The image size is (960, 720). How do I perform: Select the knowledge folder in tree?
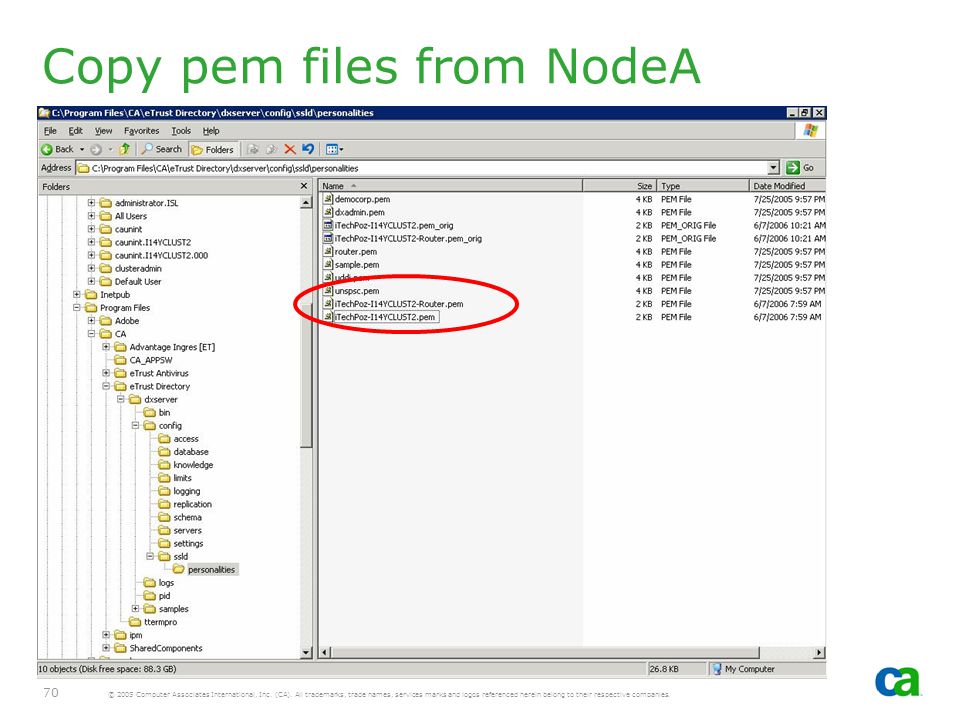point(186,465)
